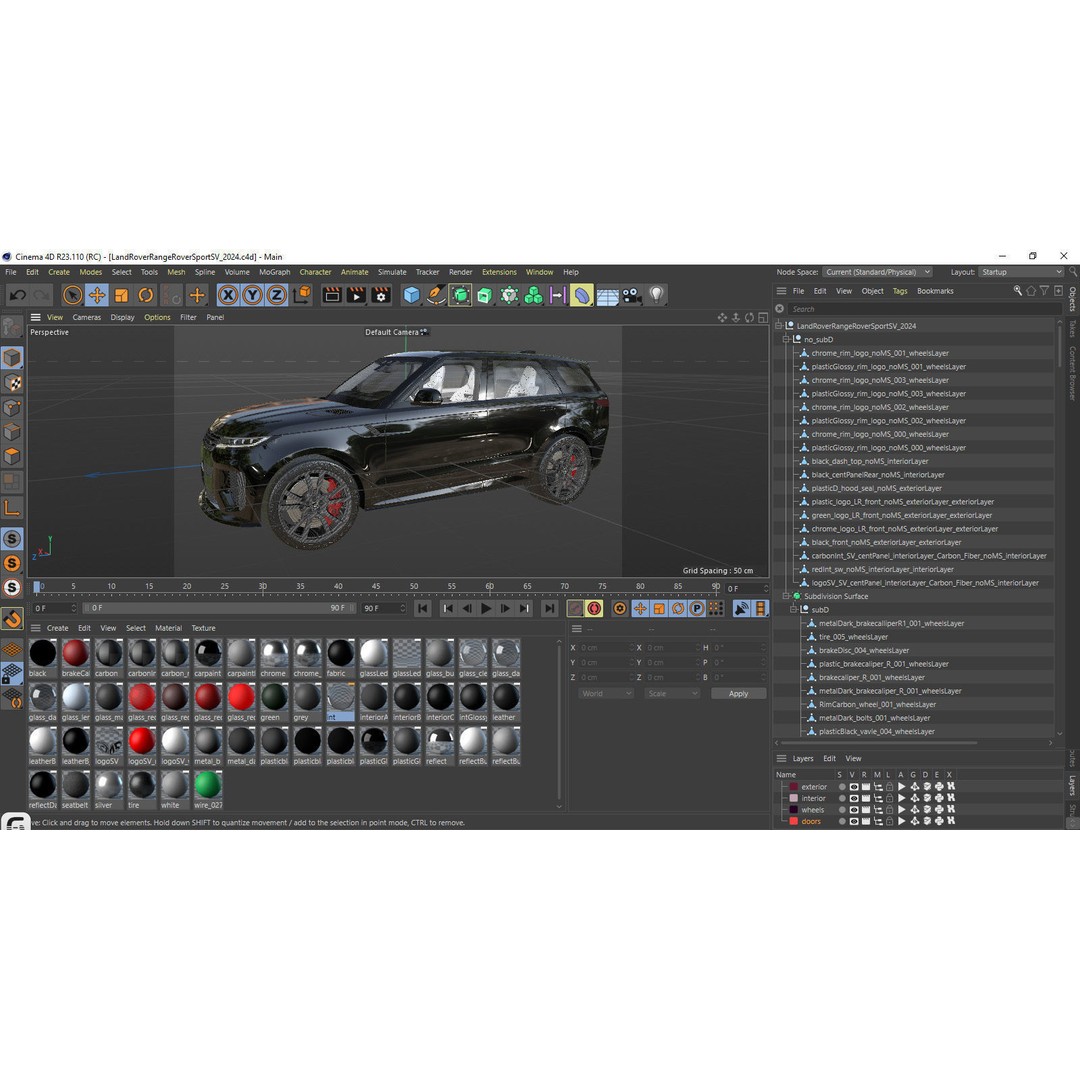Click the exterior layer color swatch
1080x1080 pixels.
[793, 787]
